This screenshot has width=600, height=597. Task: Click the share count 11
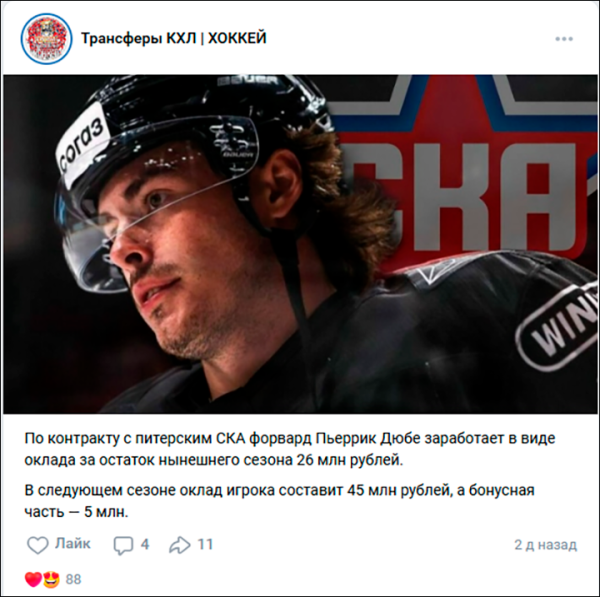(205, 544)
